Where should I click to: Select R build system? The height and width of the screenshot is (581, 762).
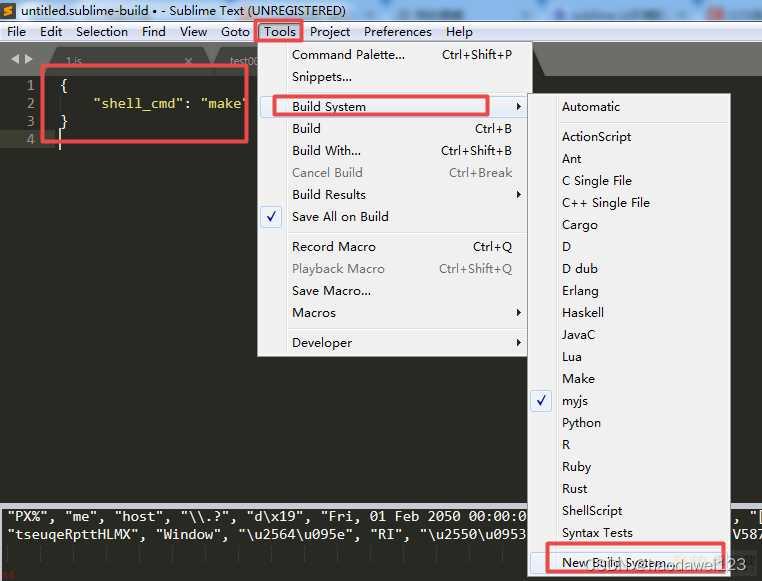[x=630, y=444]
